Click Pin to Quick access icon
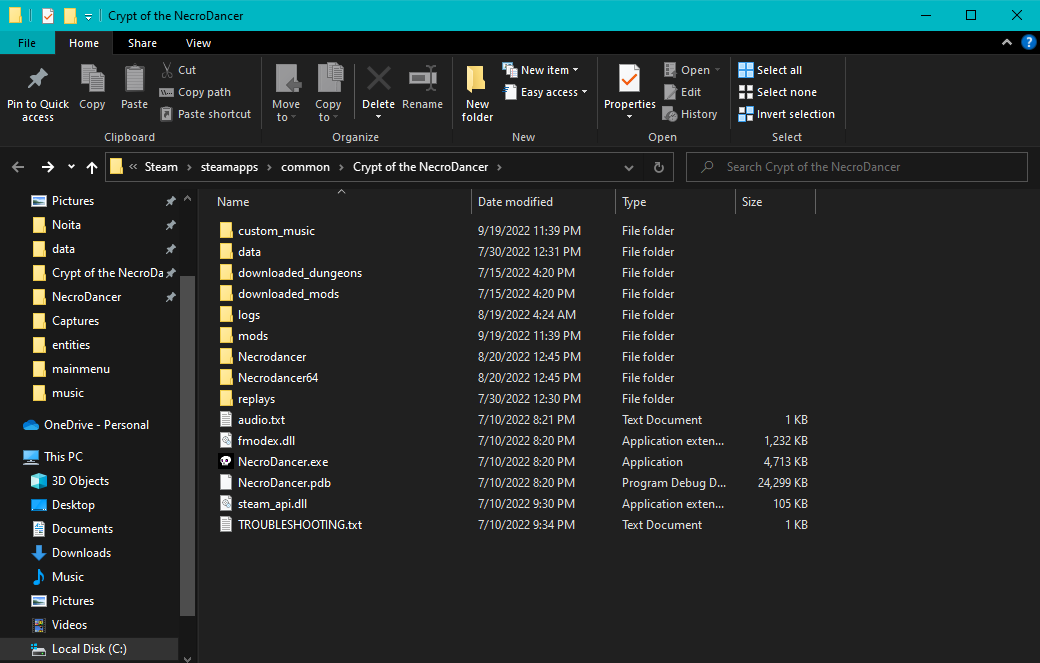This screenshot has width=1040, height=663. 38,79
